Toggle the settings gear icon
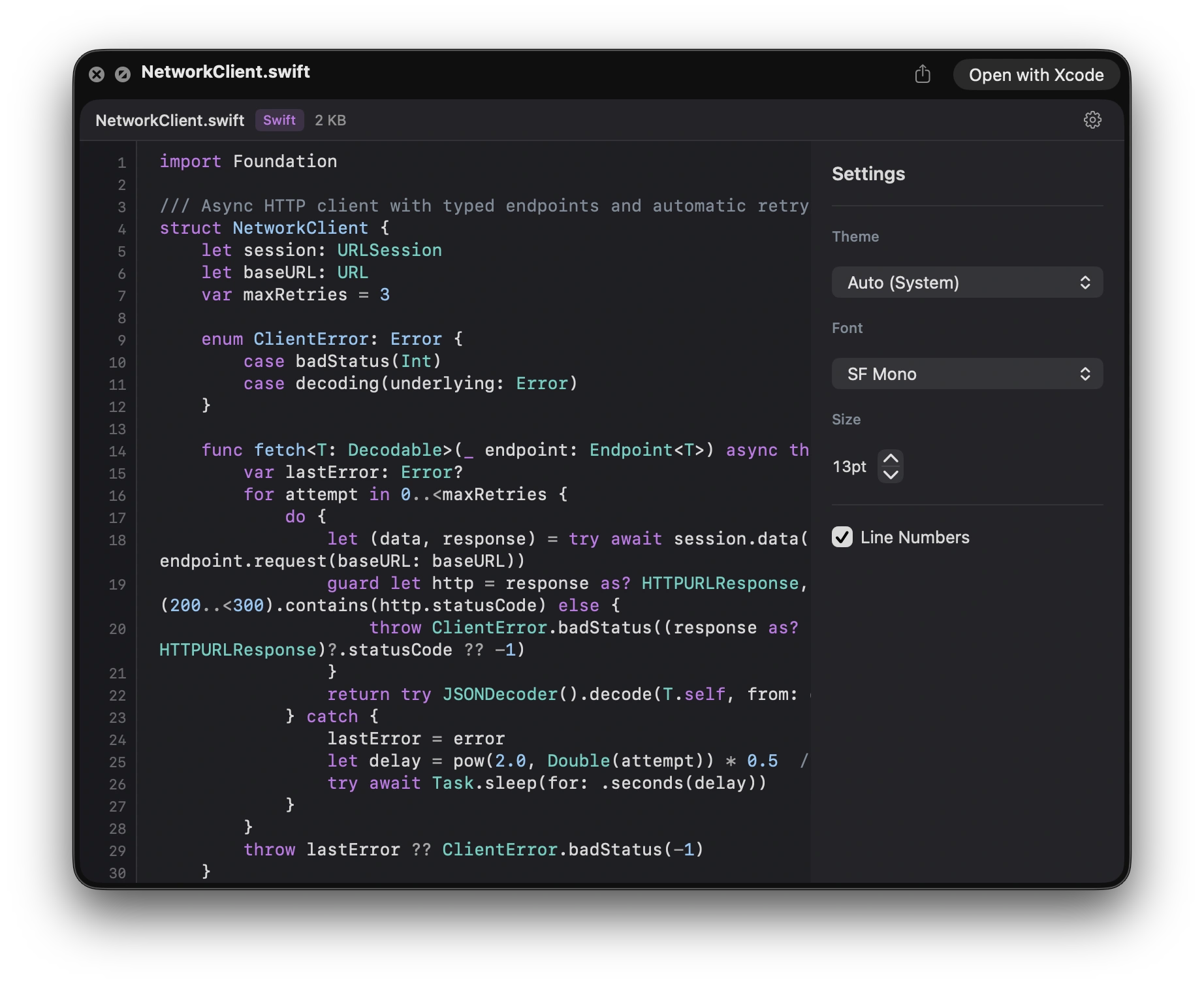The height and width of the screenshot is (986, 1204). coord(1092,119)
